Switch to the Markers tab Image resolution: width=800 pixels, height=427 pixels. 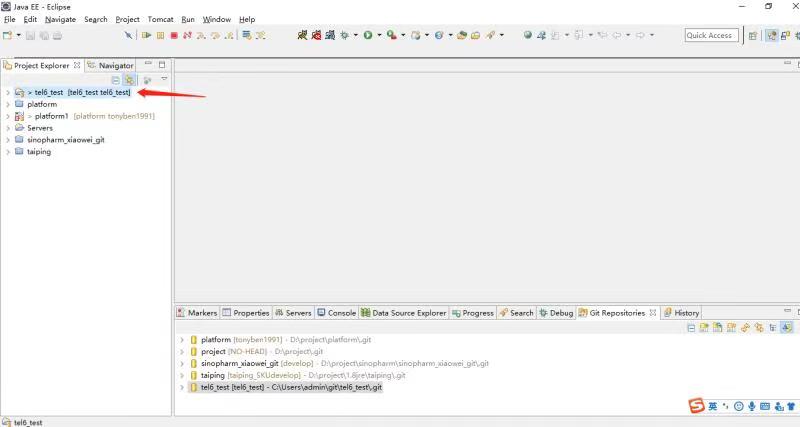(197, 313)
